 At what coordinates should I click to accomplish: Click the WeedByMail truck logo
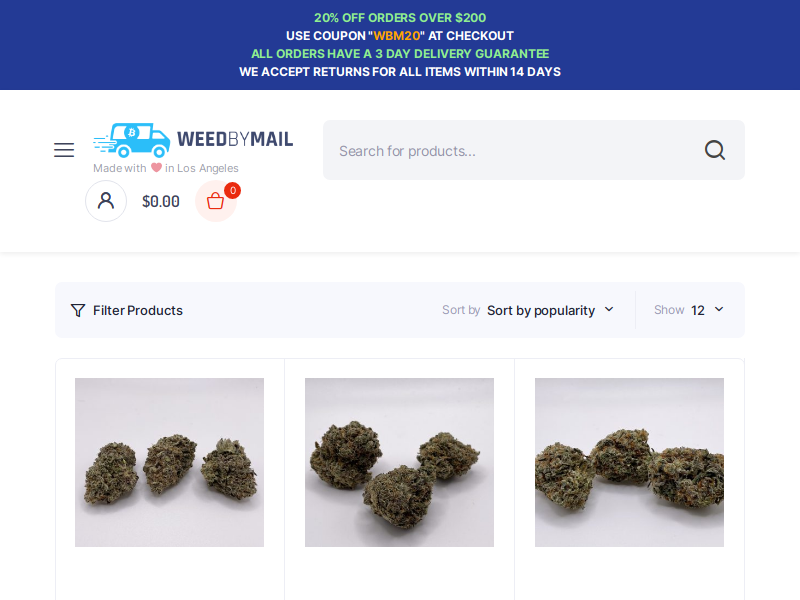132,140
